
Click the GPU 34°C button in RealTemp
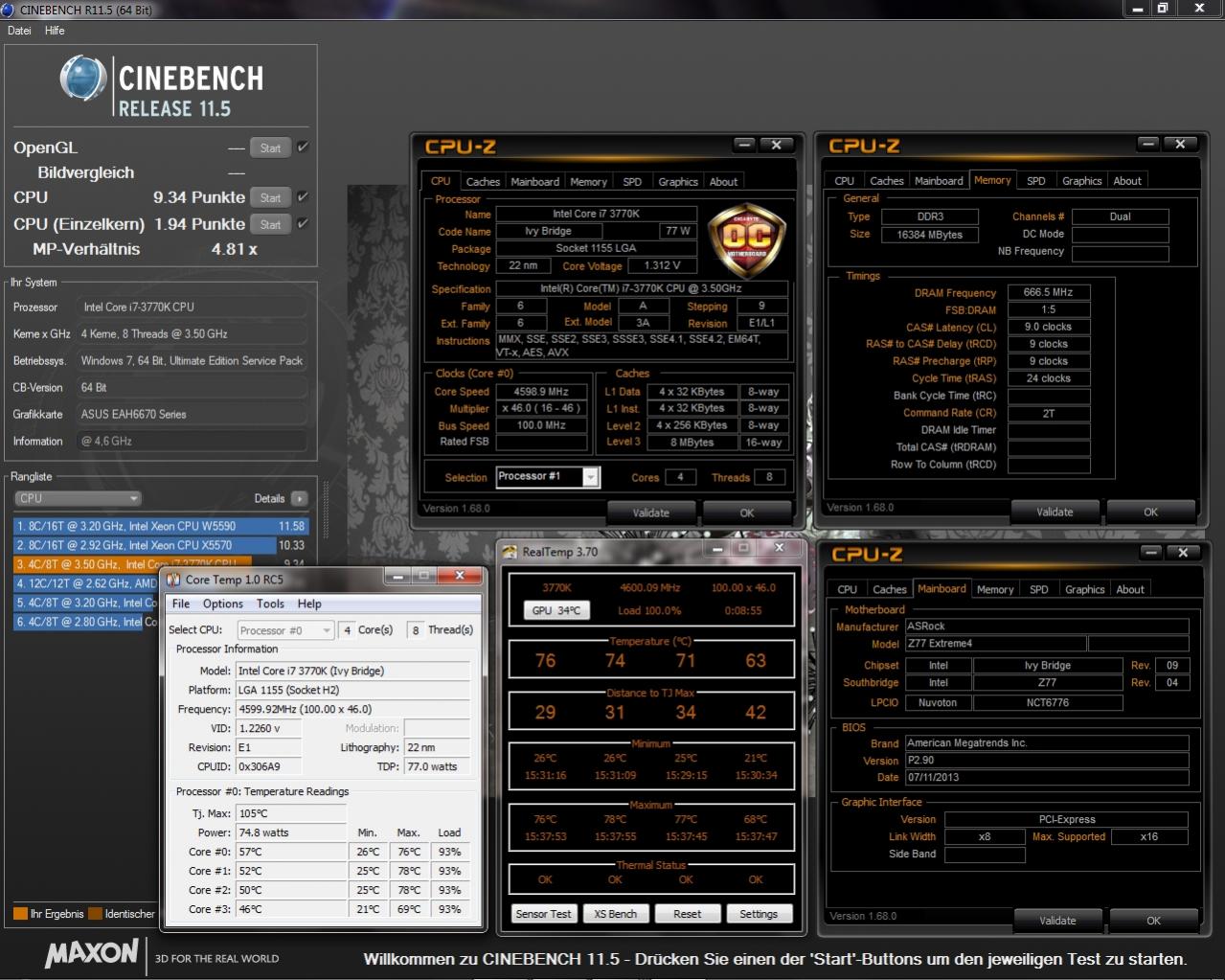point(556,610)
